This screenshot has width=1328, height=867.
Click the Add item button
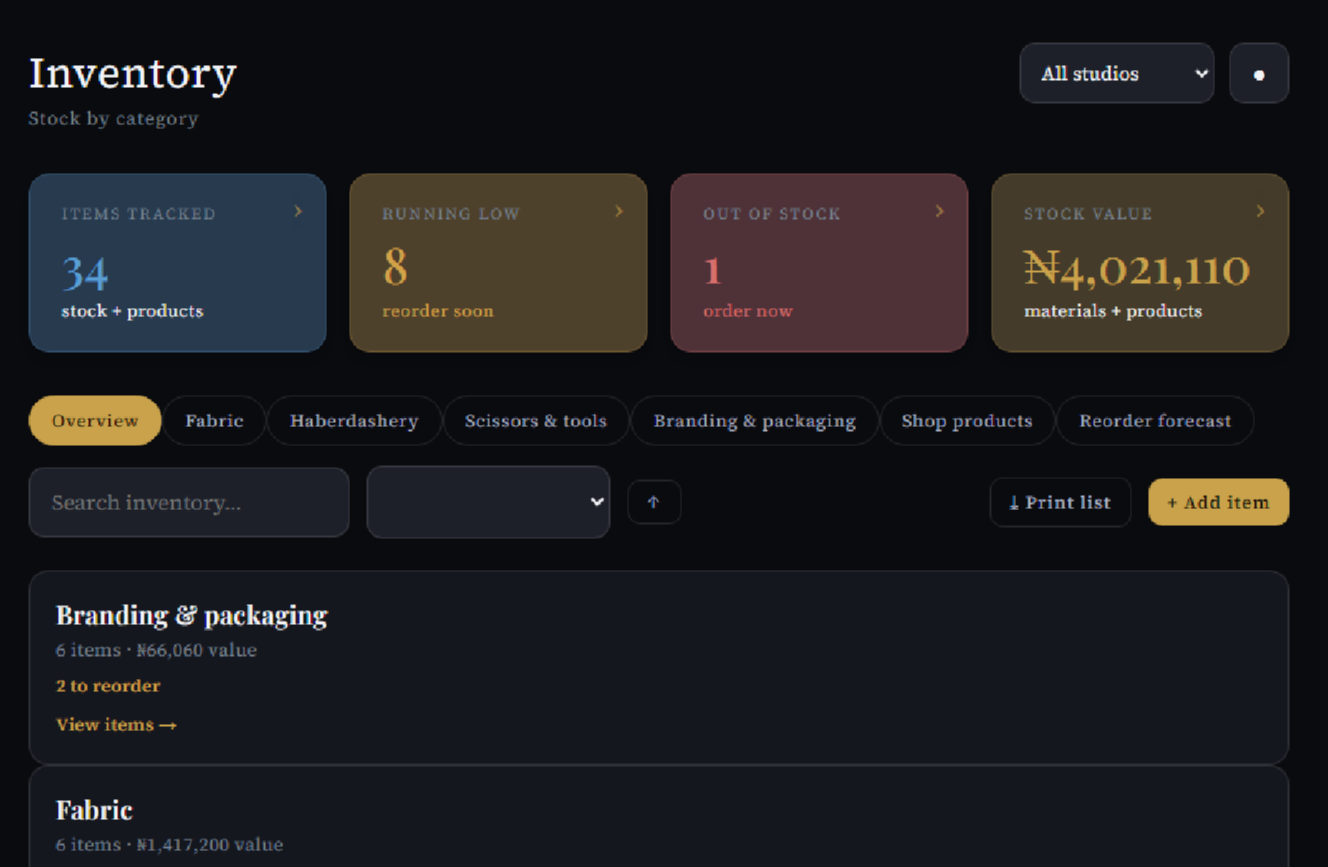point(1218,502)
